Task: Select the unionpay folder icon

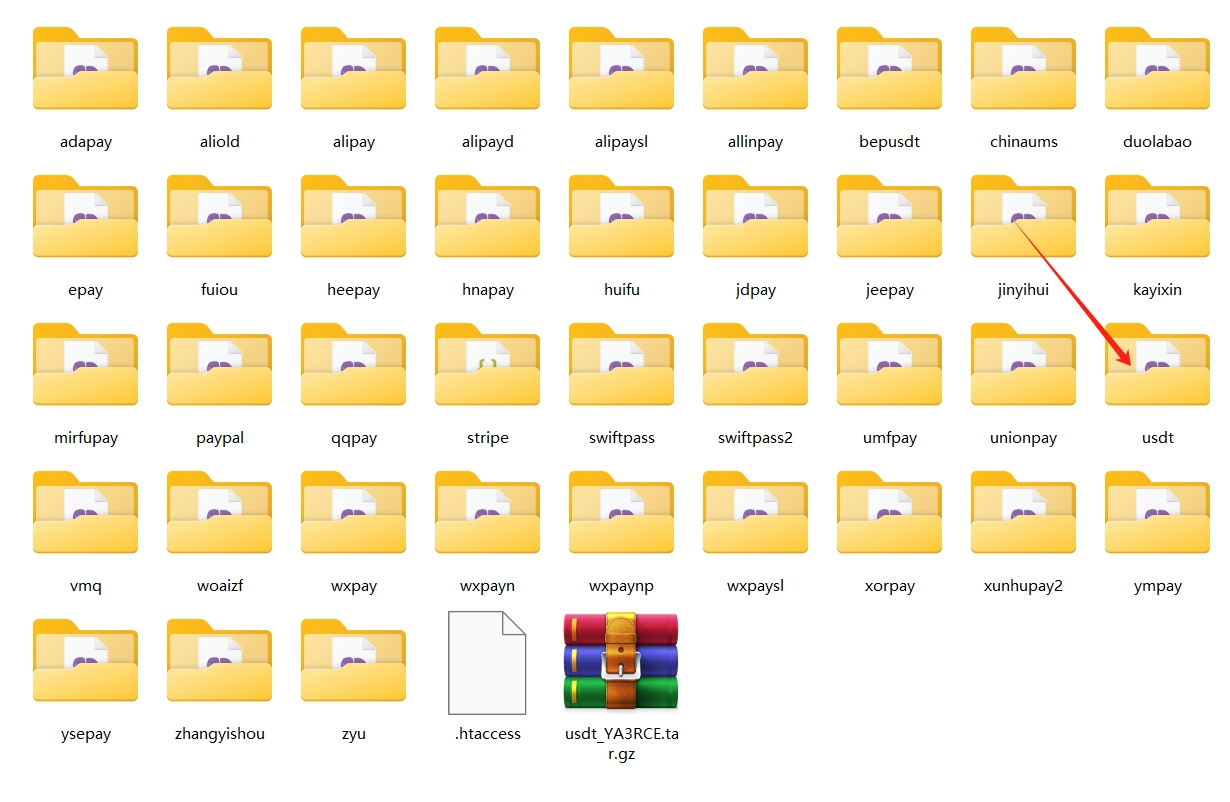Action: coord(1023,366)
